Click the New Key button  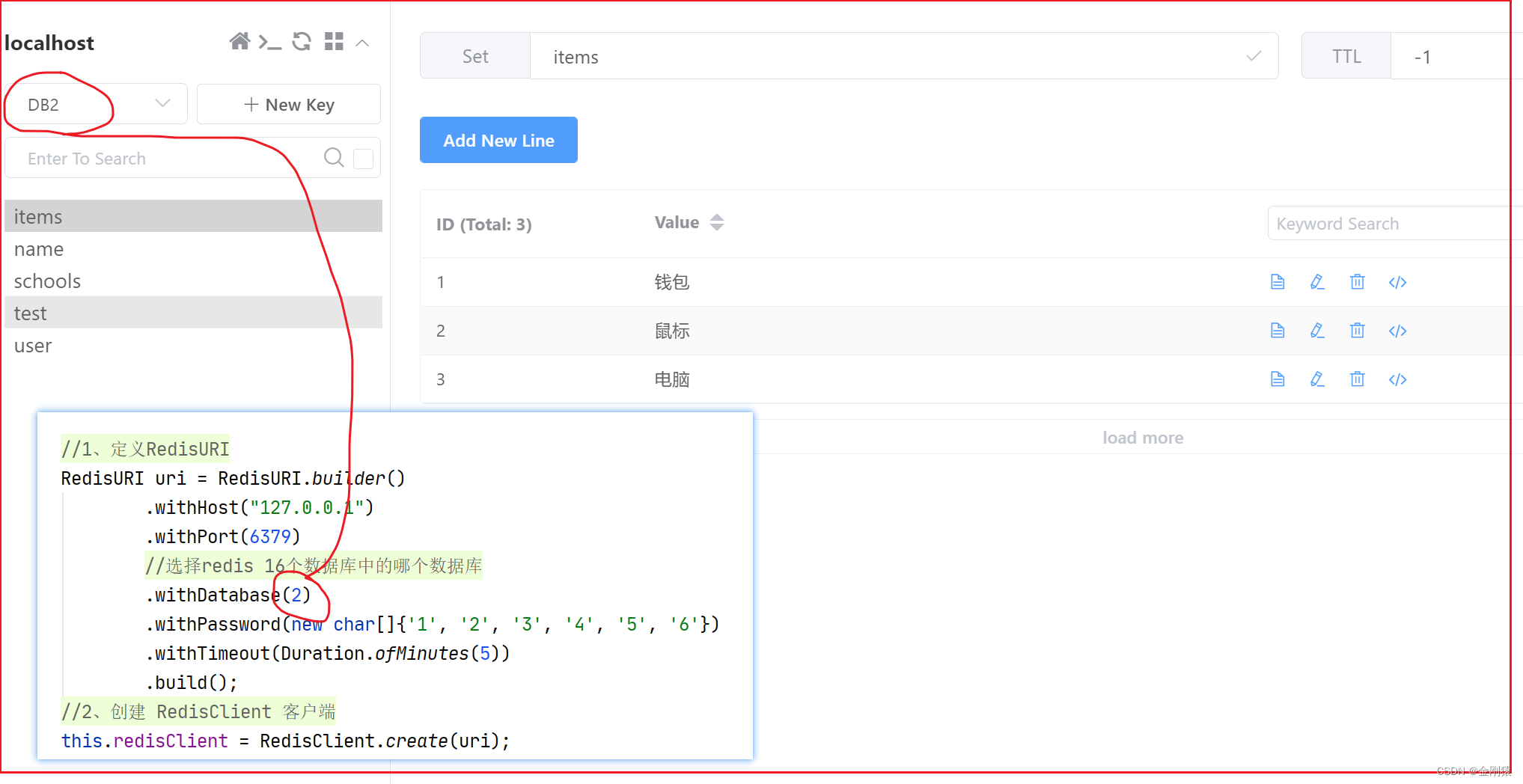(x=289, y=104)
